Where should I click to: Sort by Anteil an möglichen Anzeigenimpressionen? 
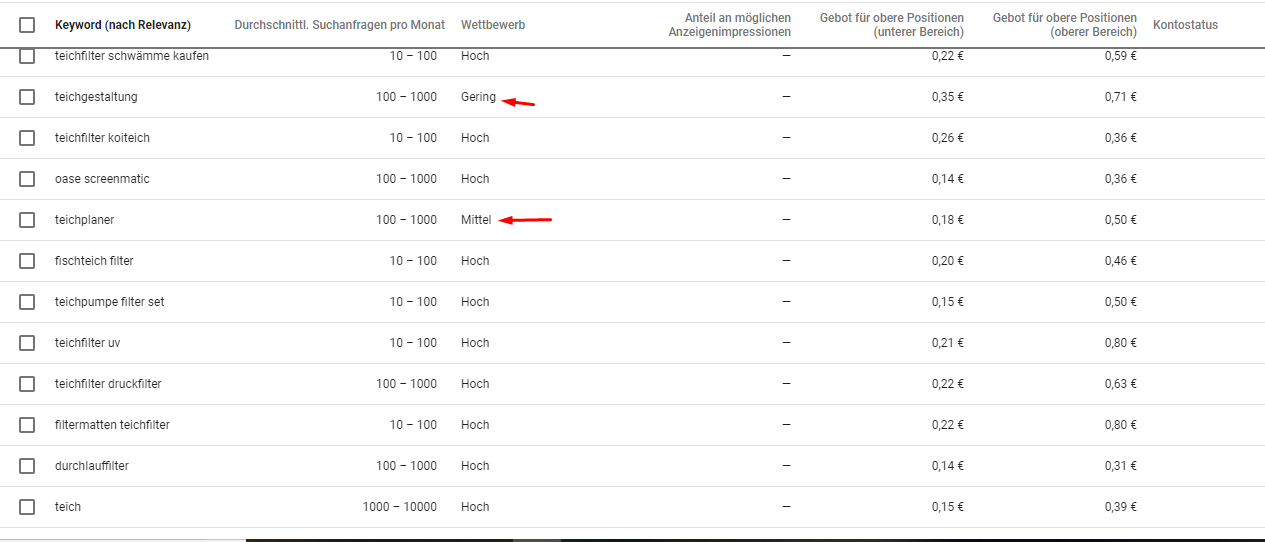pos(730,25)
